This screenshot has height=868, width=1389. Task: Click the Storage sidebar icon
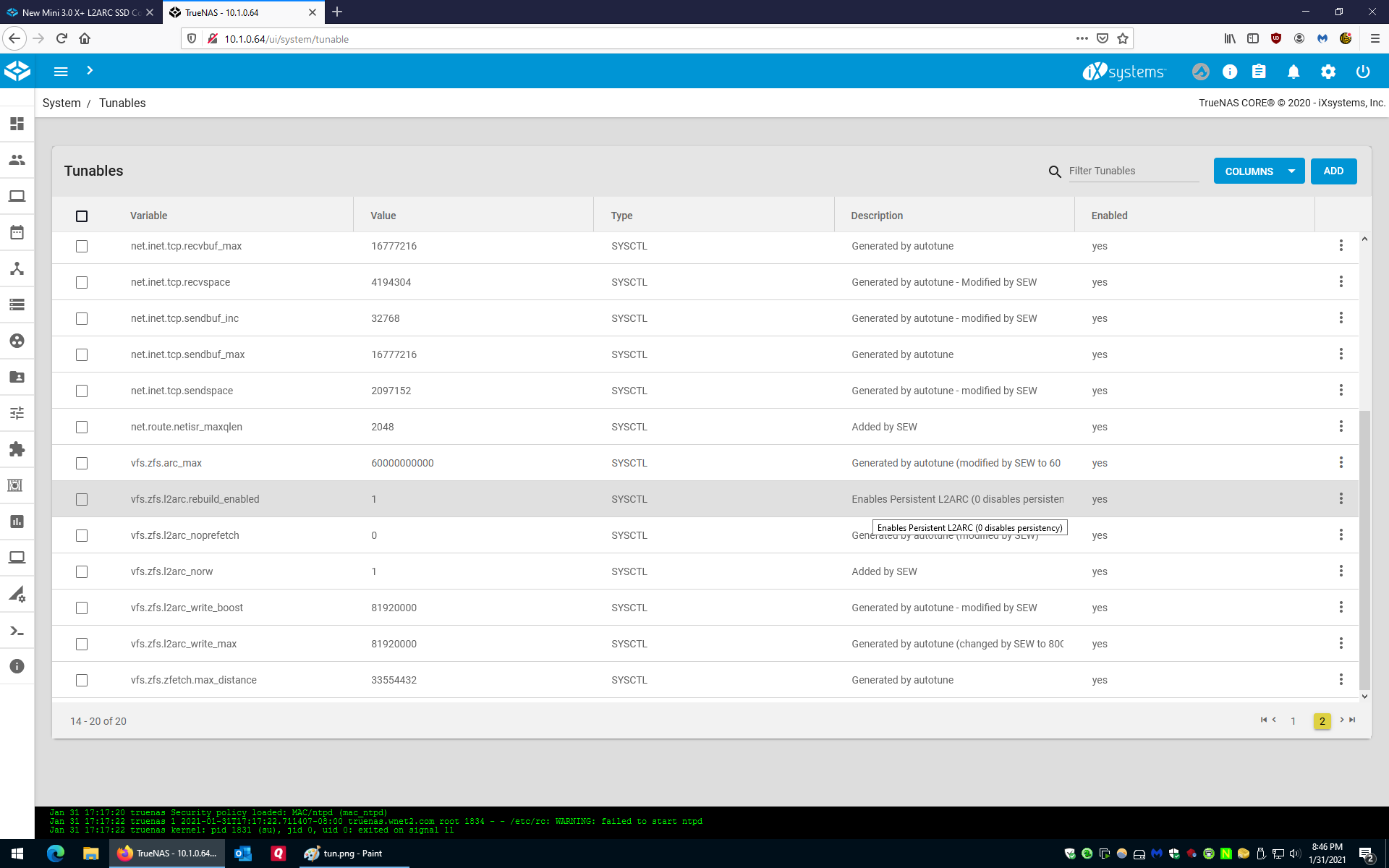point(17,305)
